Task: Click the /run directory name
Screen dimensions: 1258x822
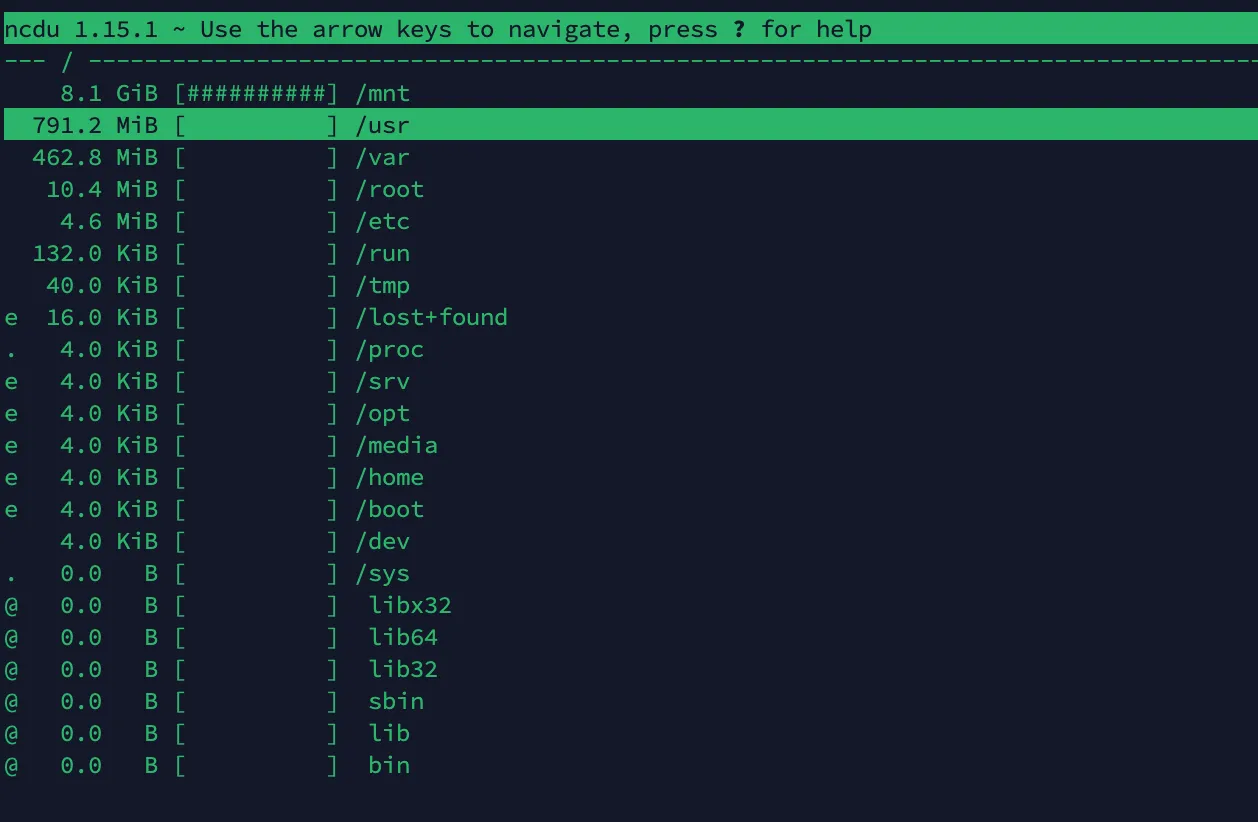Action: pos(383,254)
